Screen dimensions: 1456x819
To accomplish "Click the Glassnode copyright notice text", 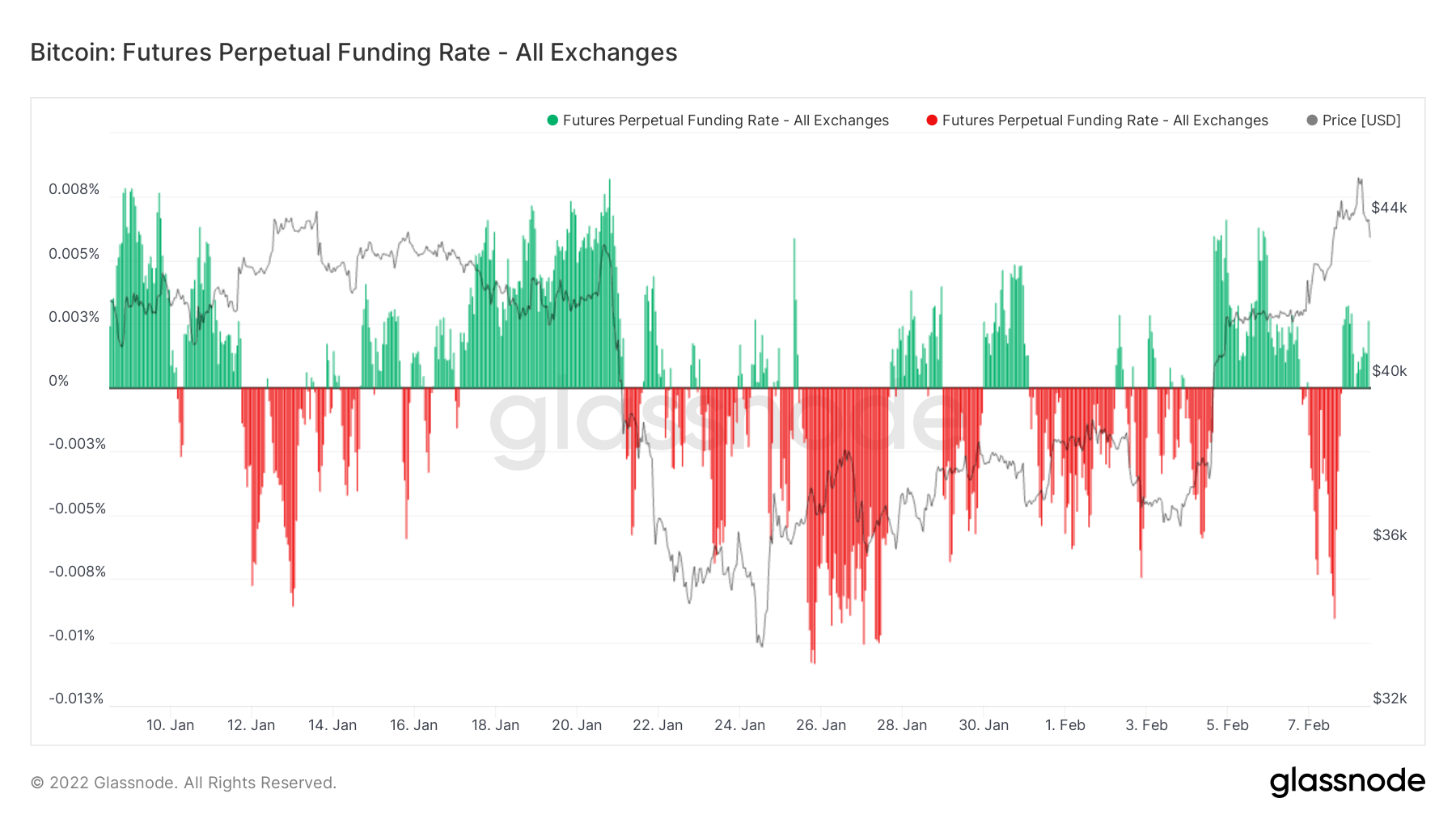I will coord(184,783).
